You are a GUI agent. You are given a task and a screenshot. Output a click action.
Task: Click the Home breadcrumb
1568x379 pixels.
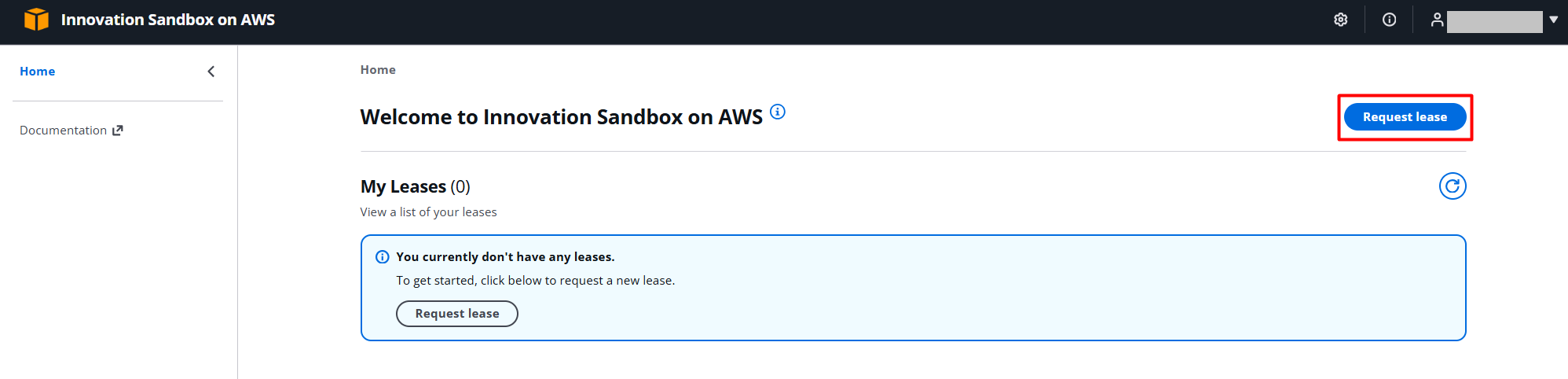[378, 70]
